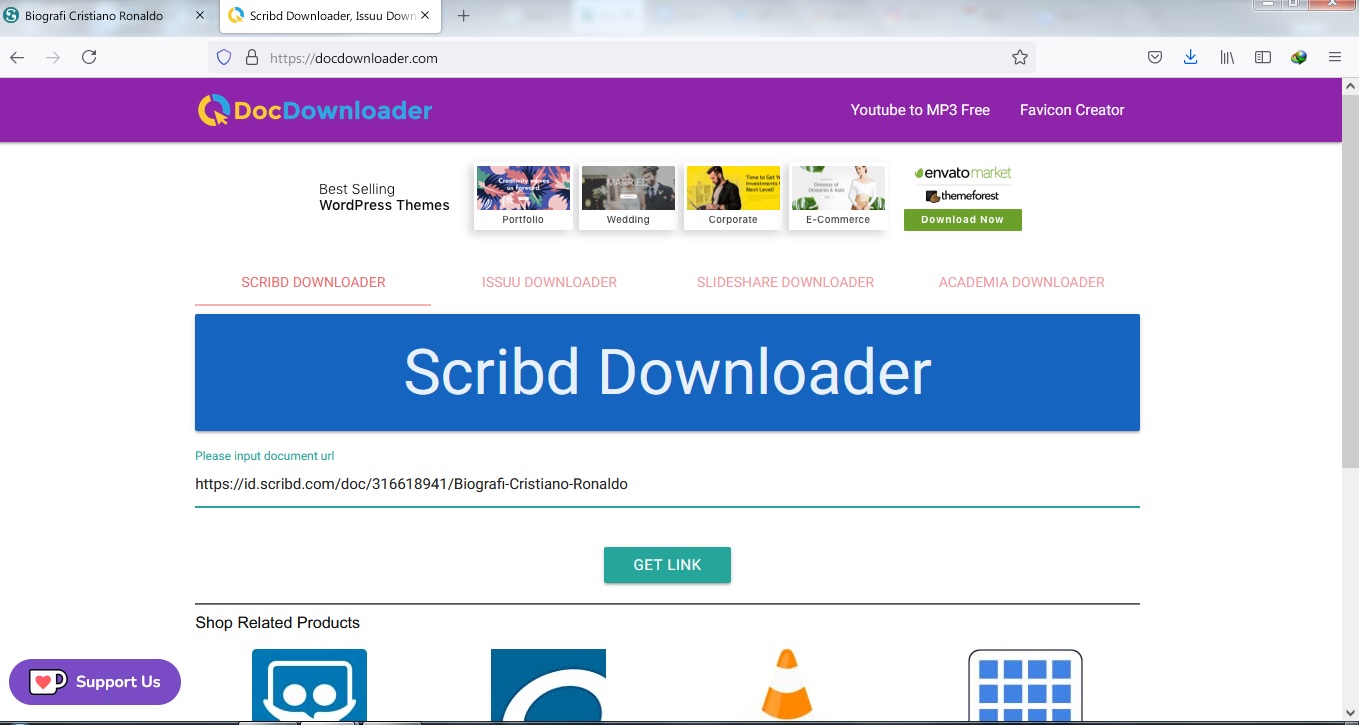
Task: Open the blue circle product icon
Action: (548, 686)
